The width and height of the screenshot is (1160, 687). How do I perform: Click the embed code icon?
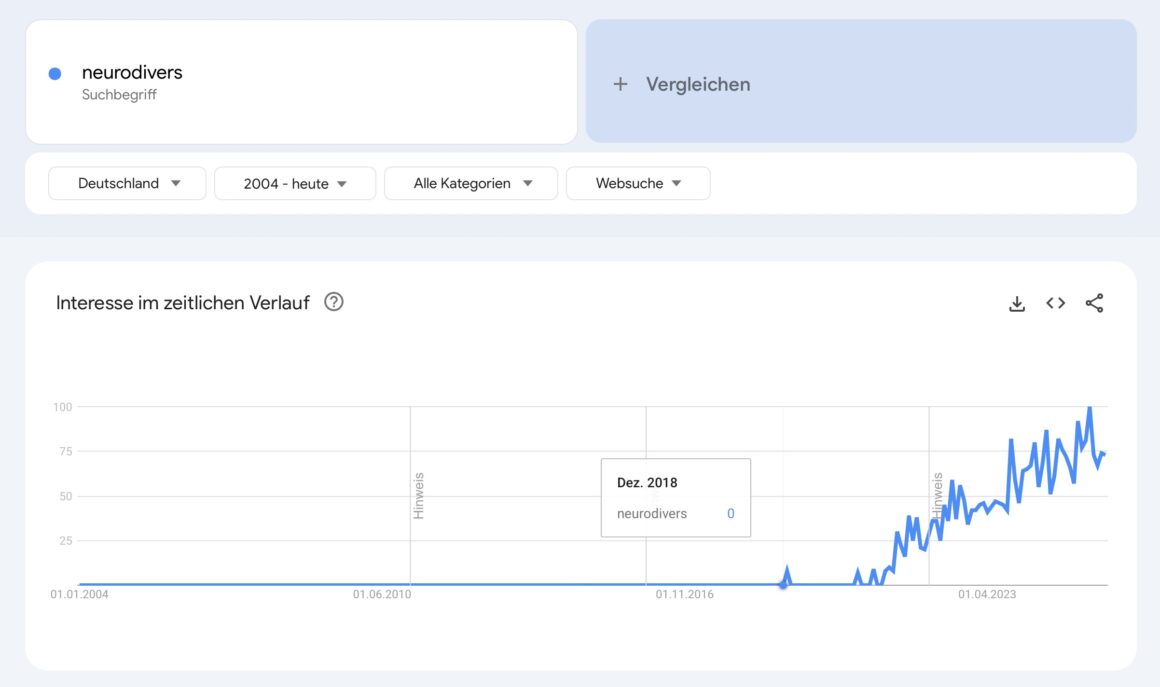1056,303
